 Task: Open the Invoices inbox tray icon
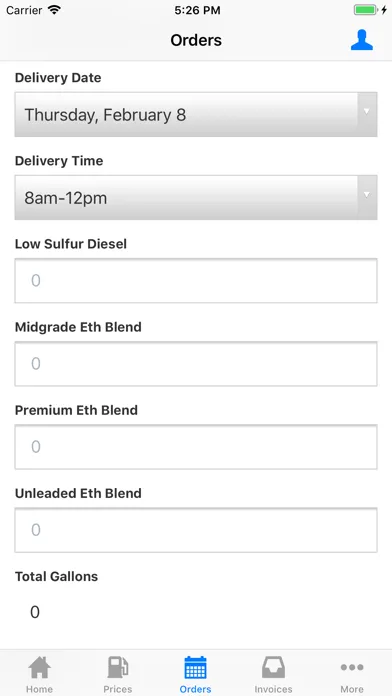click(x=273, y=667)
